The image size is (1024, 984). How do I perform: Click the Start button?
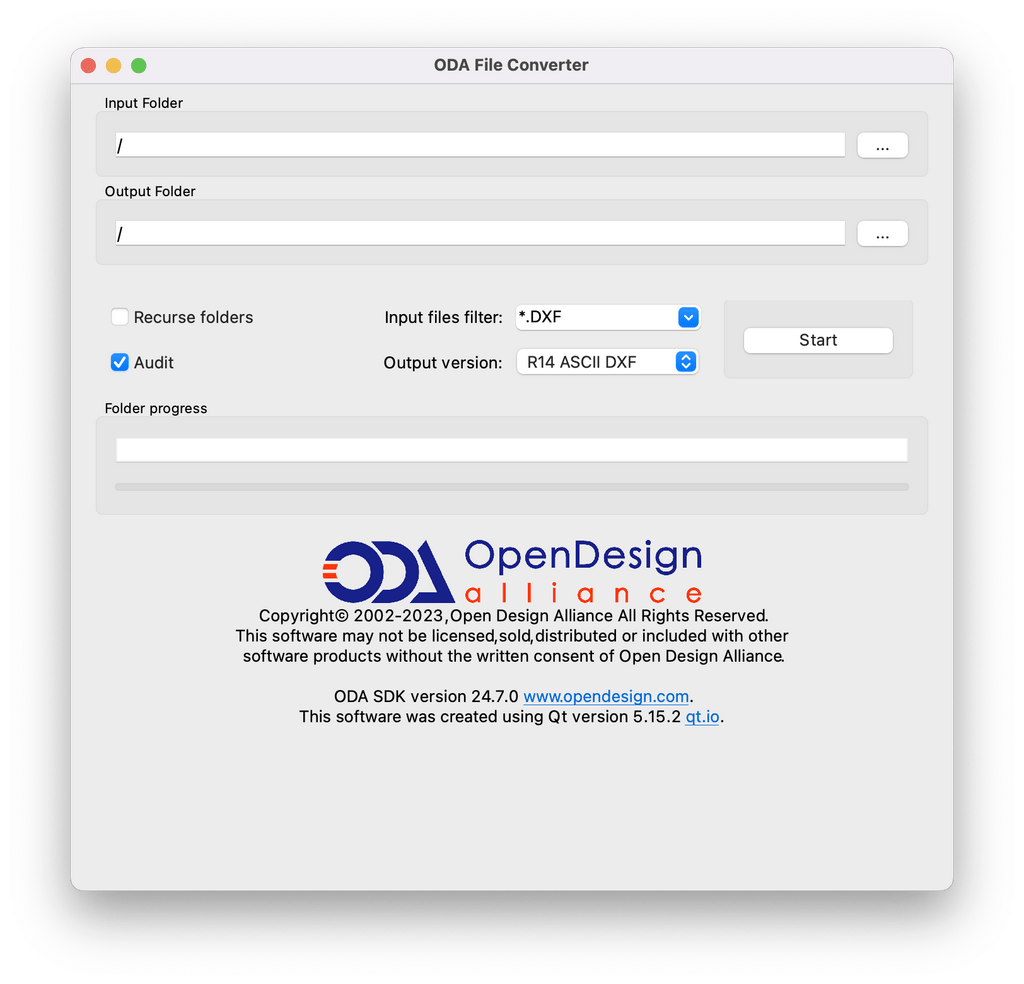click(x=818, y=340)
